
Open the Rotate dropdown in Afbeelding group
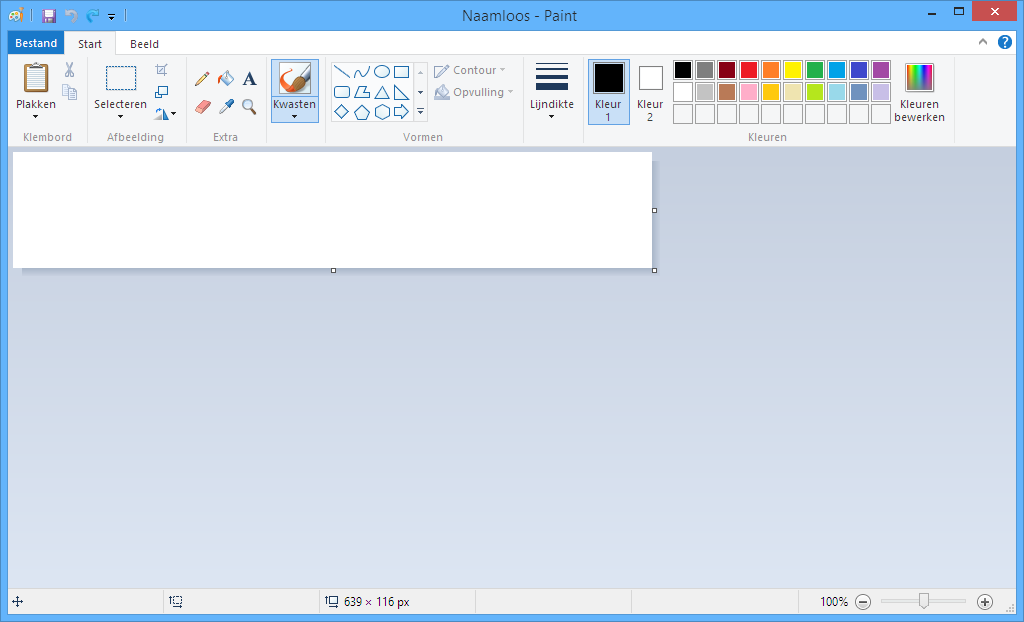166,114
